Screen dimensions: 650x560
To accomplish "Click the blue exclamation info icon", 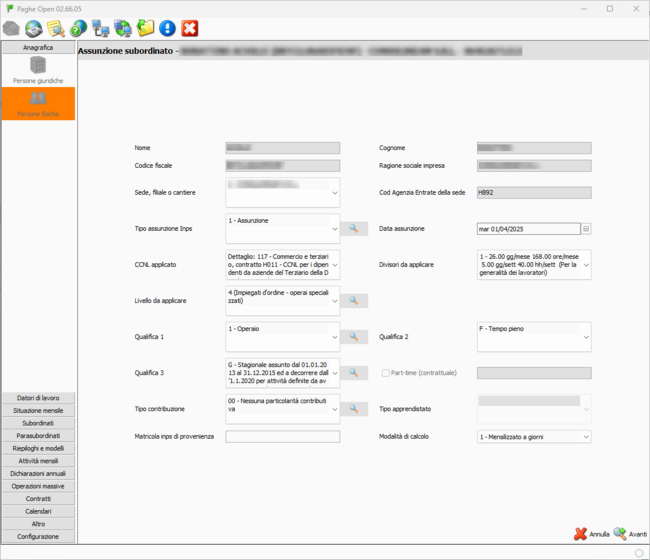I will pyautogui.click(x=168, y=28).
